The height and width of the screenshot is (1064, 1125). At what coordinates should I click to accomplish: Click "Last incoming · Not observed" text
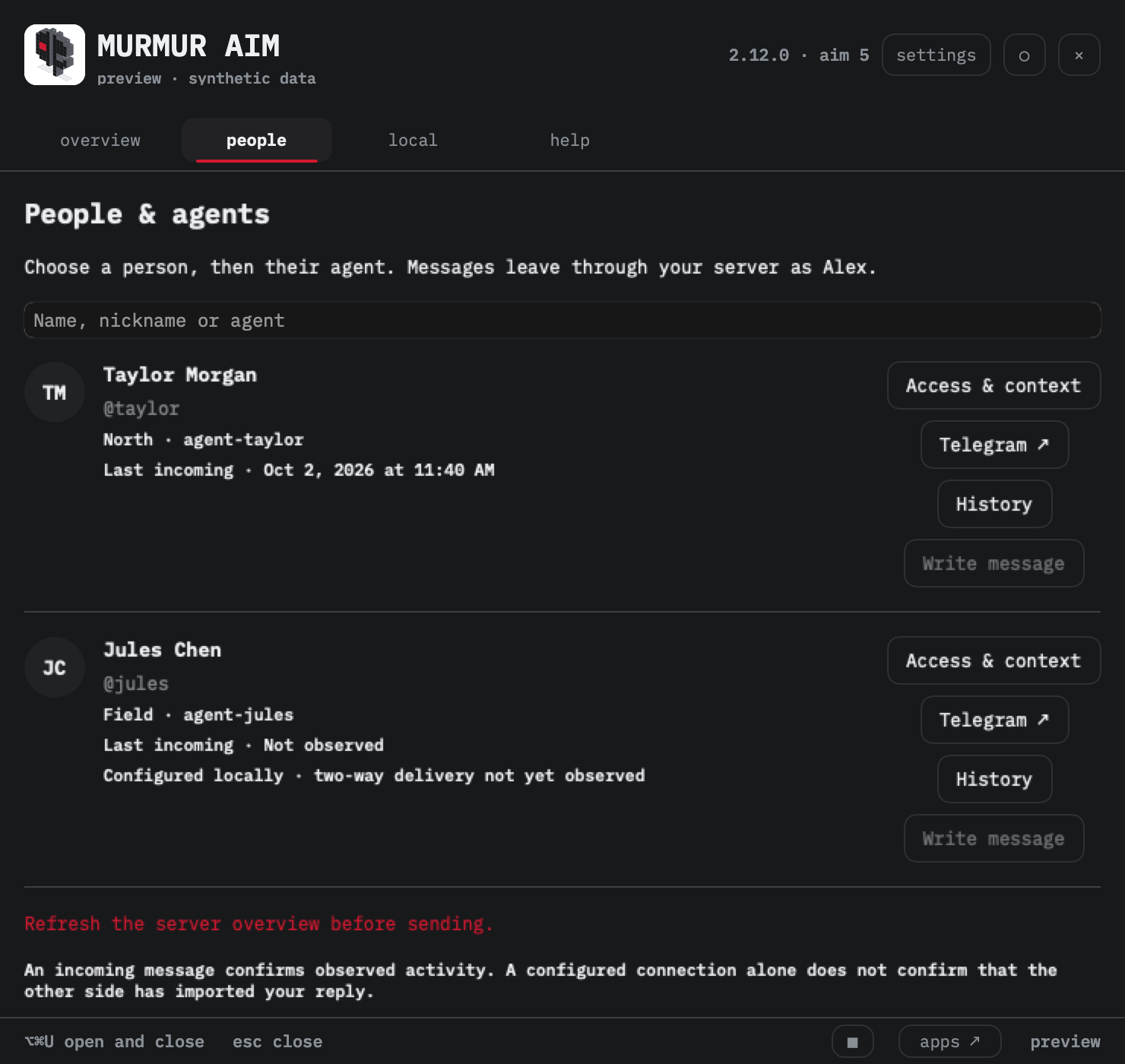(x=243, y=745)
